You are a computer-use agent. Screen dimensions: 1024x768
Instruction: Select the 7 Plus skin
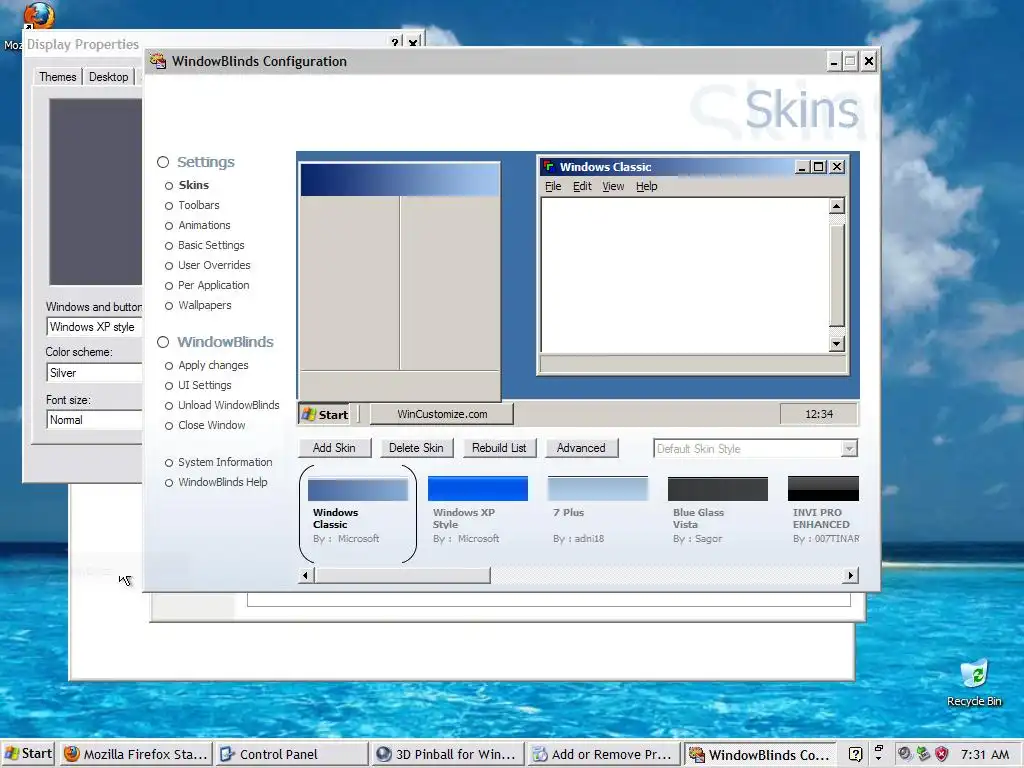click(x=598, y=511)
